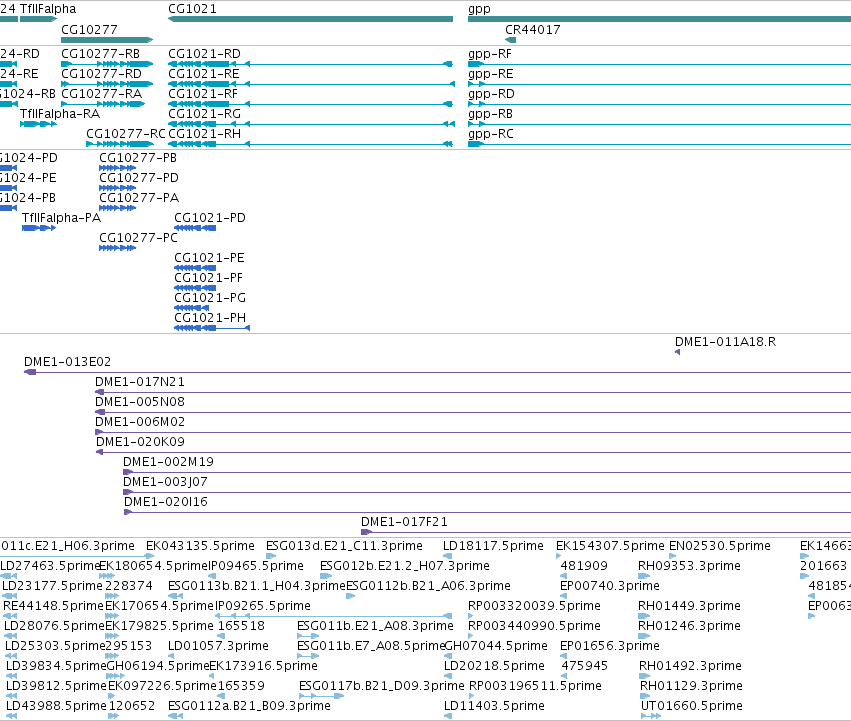Select the DME1-013E02 clone
The image size is (851, 721).
(x=437, y=372)
